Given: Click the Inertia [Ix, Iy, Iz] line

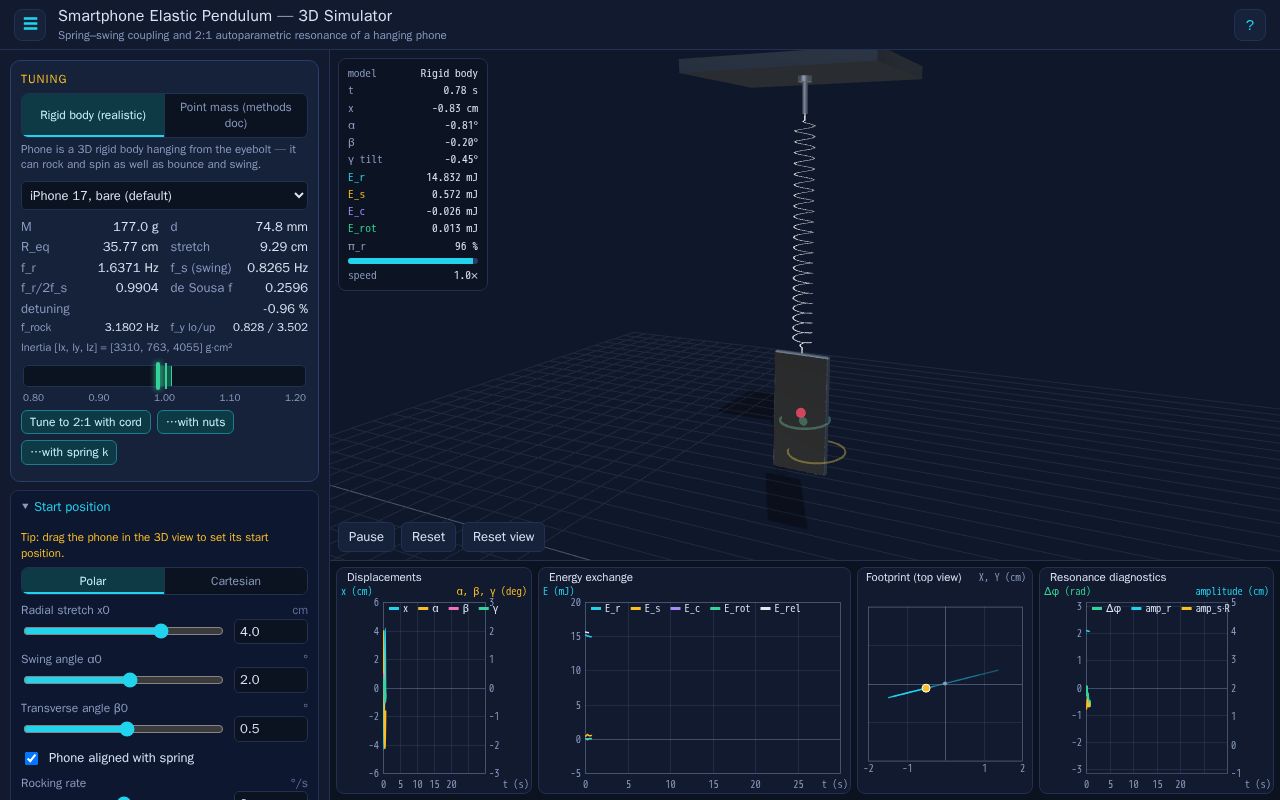Looking at the screenshot, I should coord(127,348).
